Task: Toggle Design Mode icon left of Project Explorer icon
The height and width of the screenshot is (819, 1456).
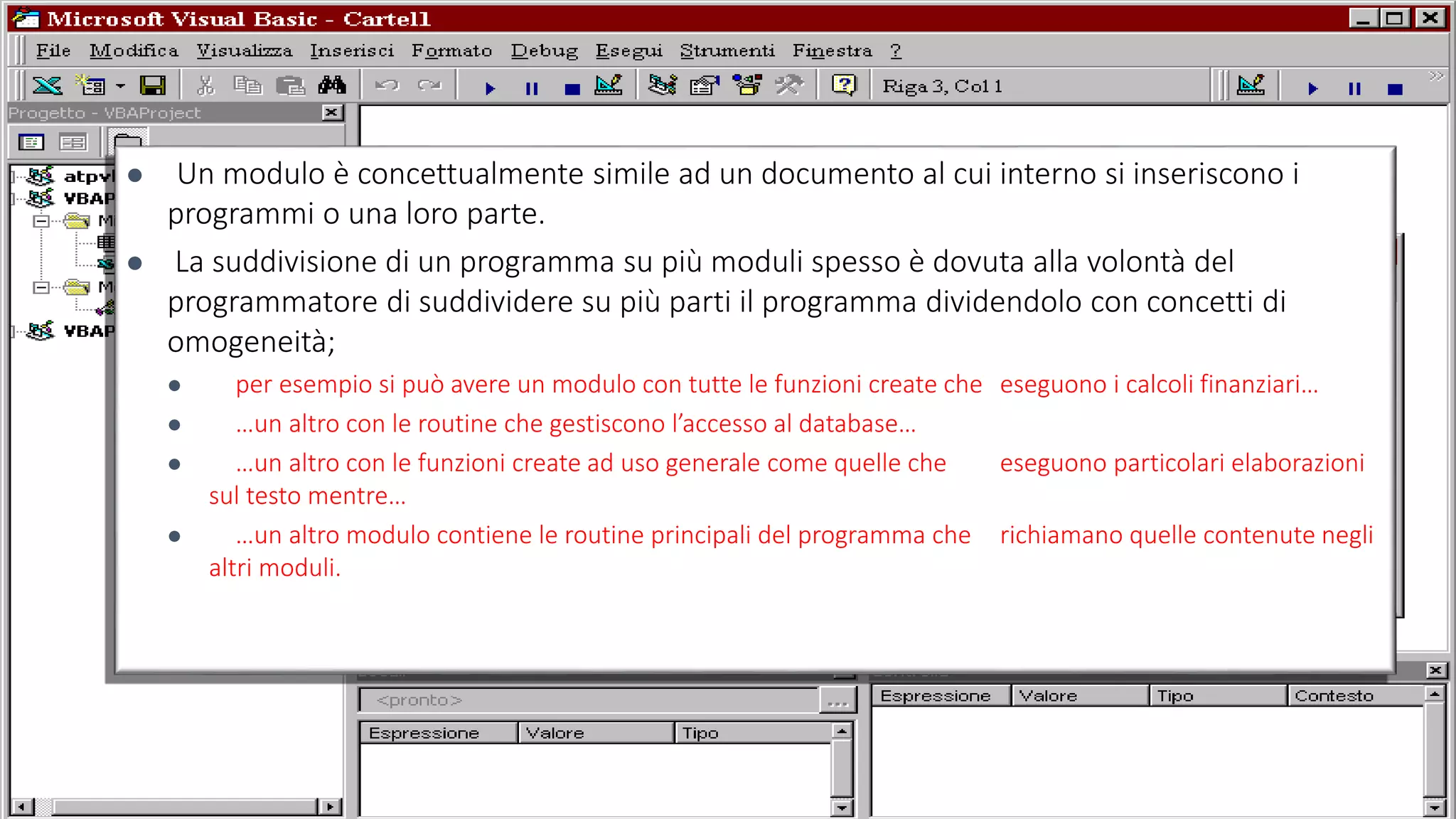Action: pyautogui.click(x=609, y=86)
